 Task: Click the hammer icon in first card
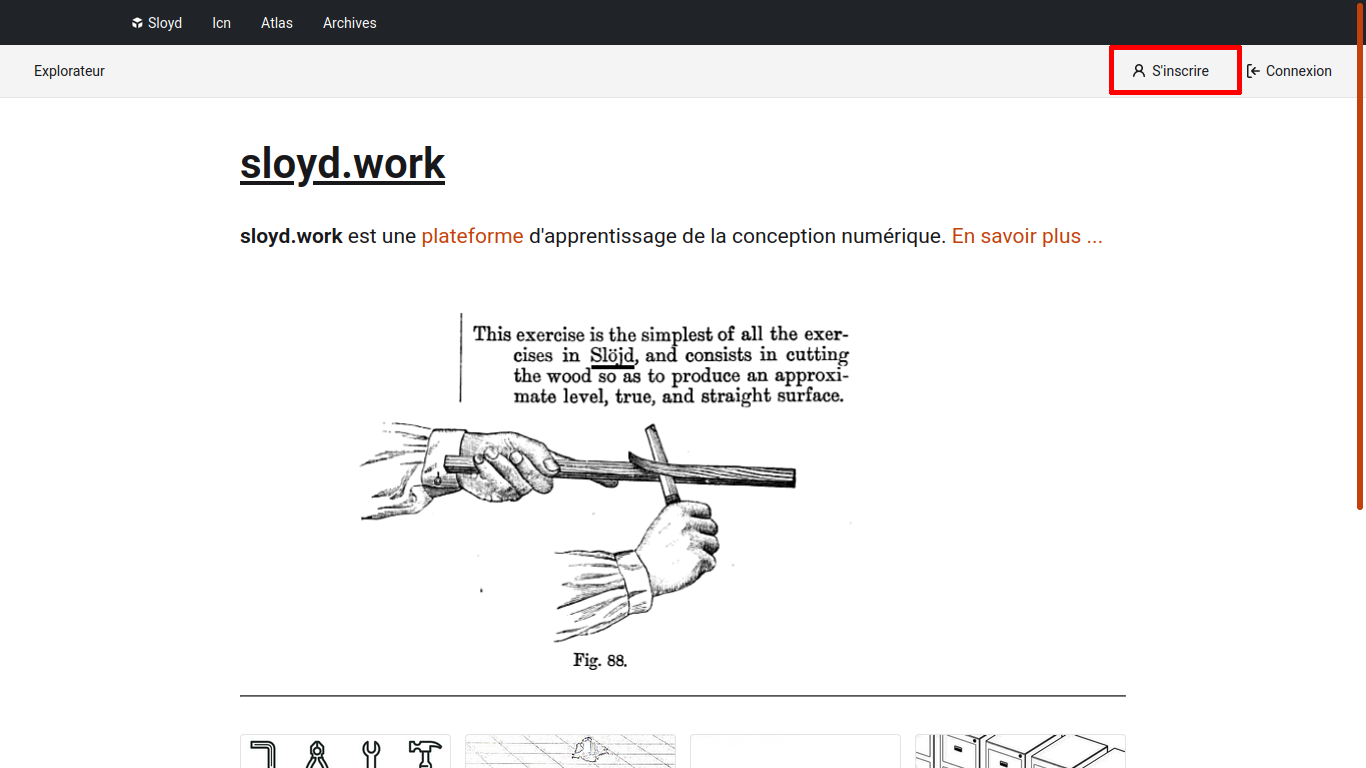(425, 753)
